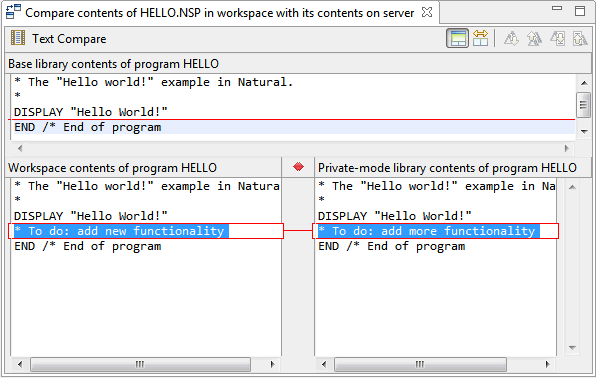Click the Previous Difference arrow icon
The height and width of the screenshot is (378, 596).
(x=534, y=38)
